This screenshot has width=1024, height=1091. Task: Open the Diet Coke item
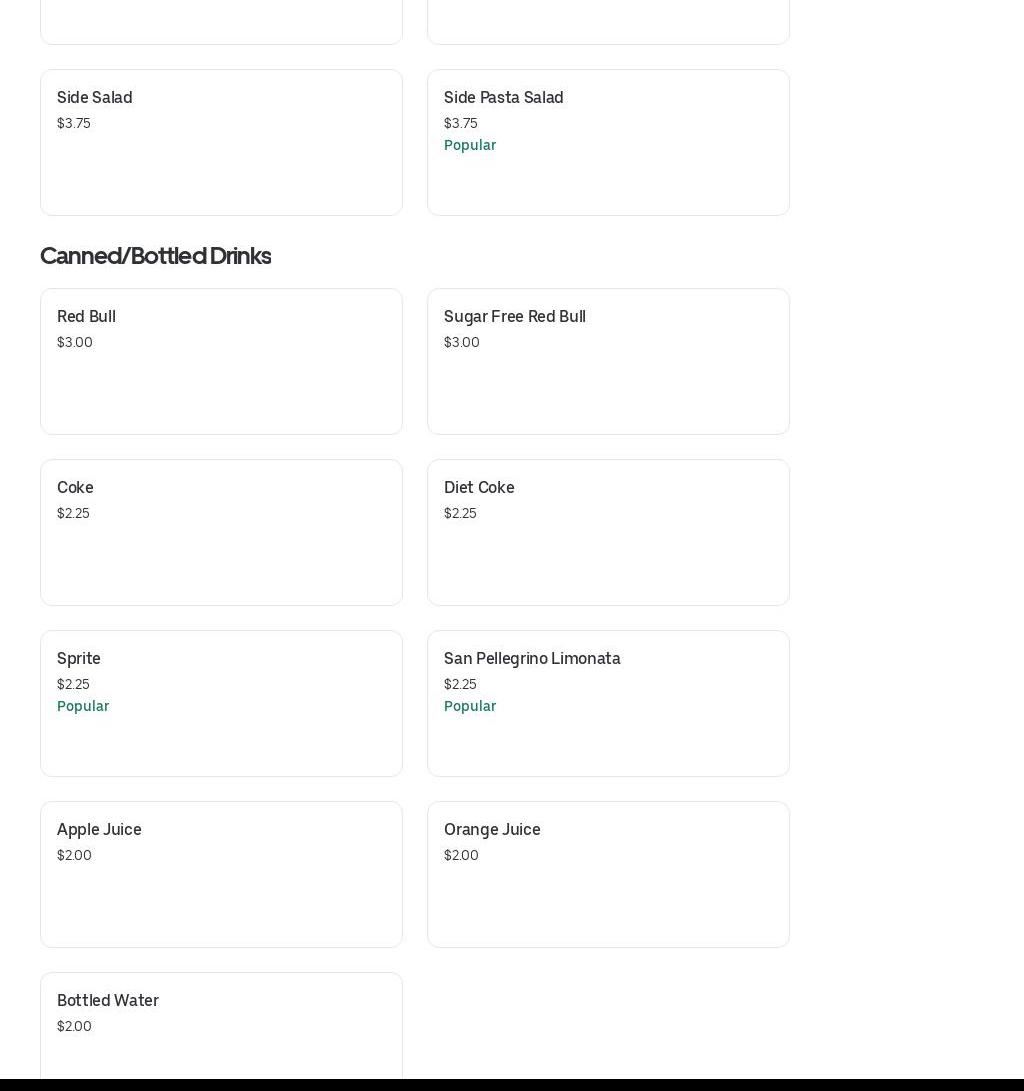tap(608, 532)
